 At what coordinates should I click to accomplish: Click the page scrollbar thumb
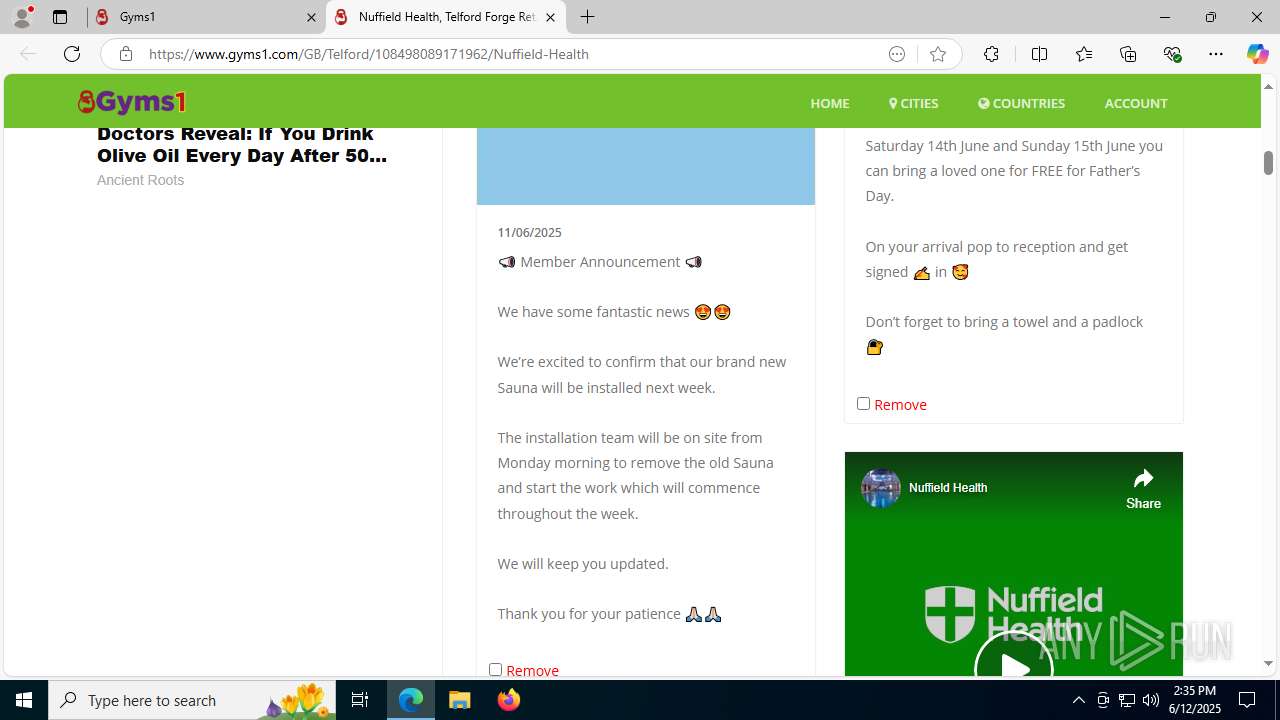1268,162
